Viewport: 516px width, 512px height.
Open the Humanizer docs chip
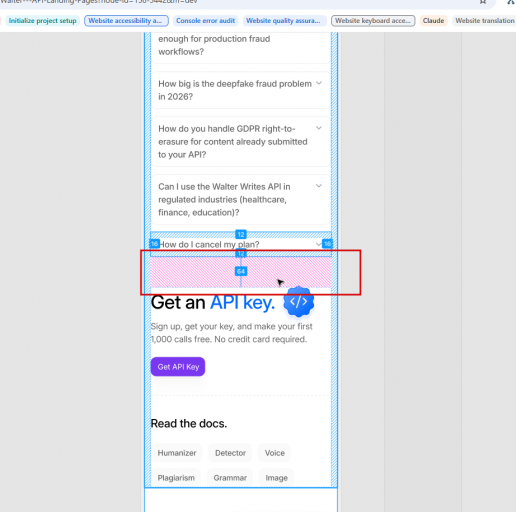[177, 453]
